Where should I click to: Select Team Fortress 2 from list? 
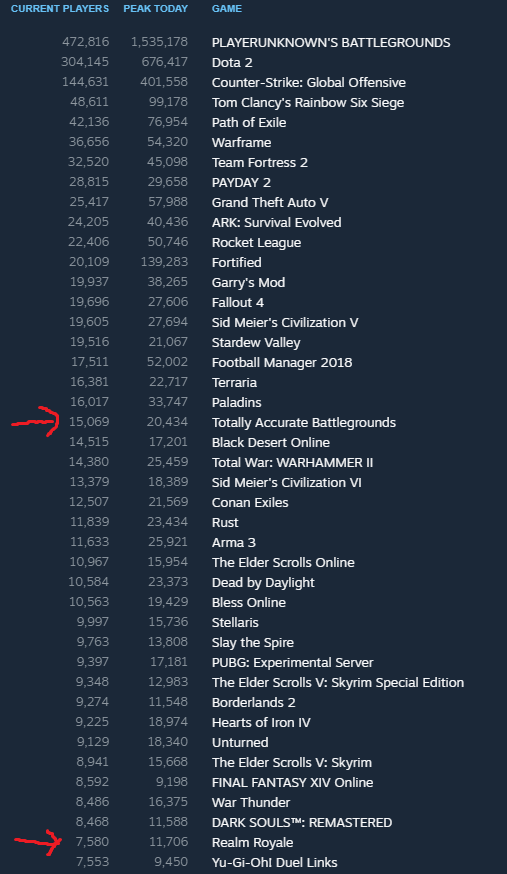click(260, 163)
